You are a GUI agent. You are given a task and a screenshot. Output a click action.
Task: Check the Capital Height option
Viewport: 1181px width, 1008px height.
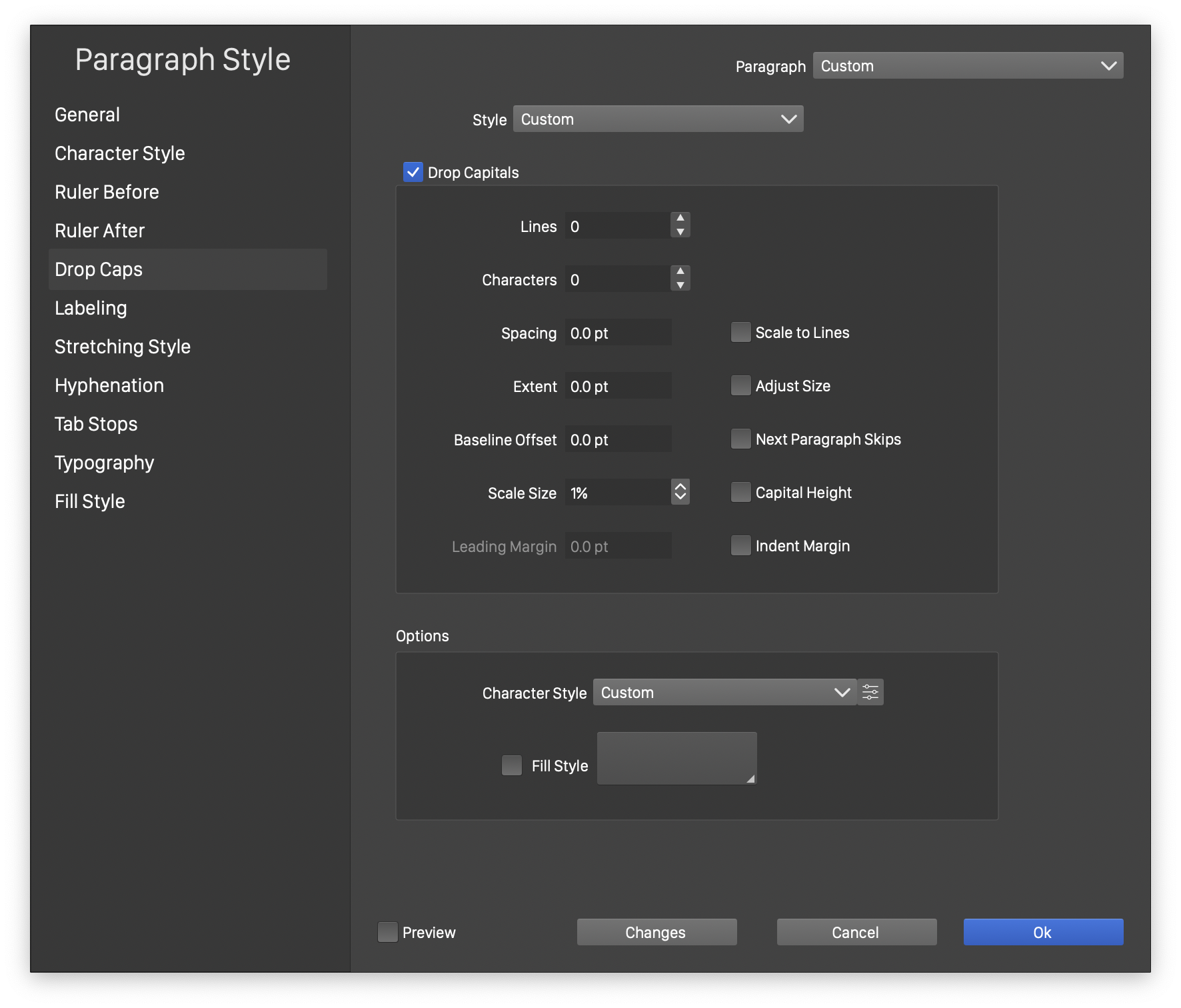(740, 492)
